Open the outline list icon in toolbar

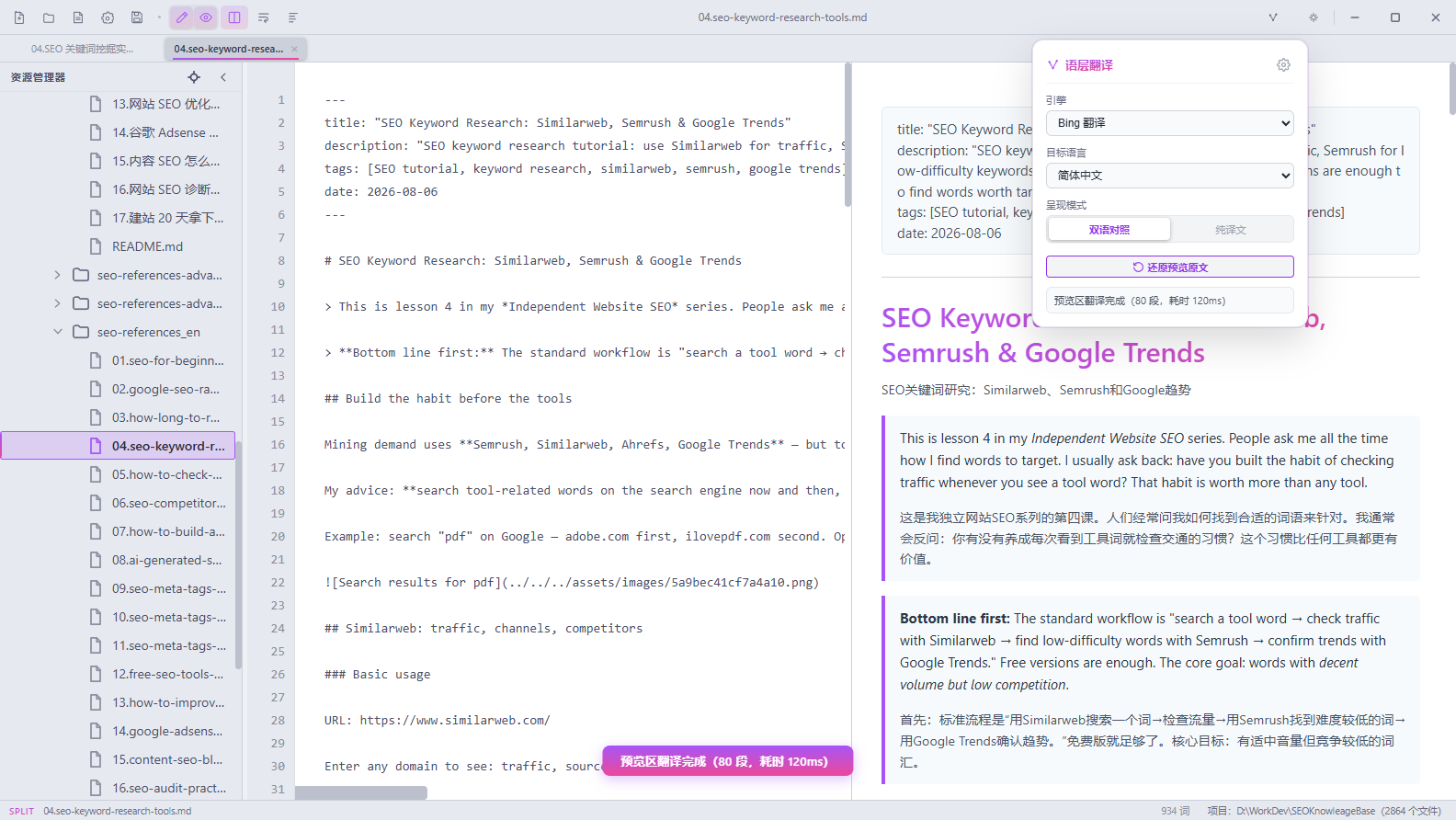coord(293,17)
